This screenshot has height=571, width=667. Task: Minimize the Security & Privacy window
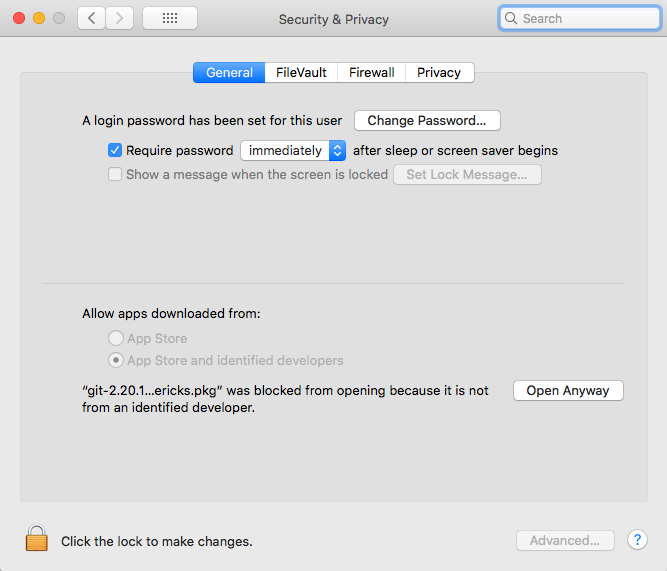point(39,18)
